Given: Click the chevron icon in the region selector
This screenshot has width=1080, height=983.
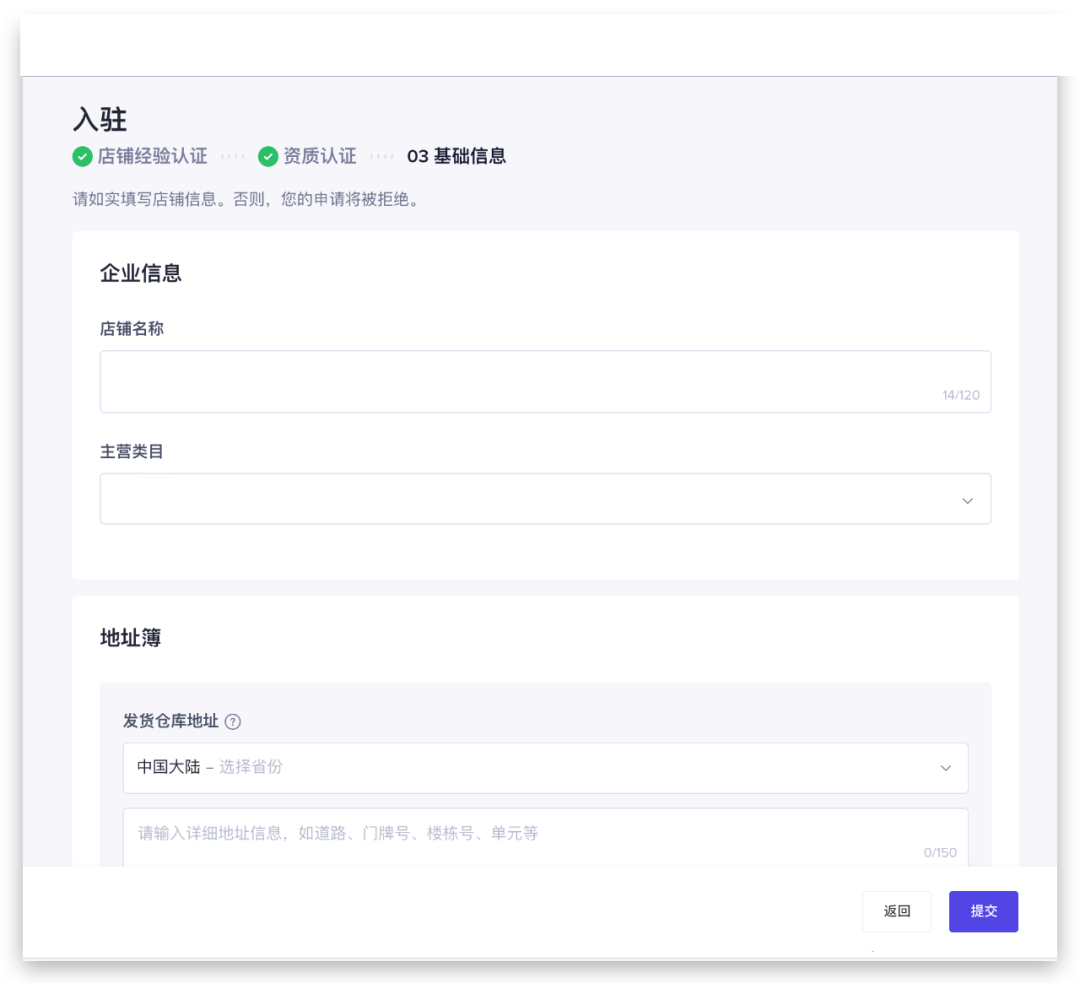Looking at the screenshot, I should pos(945,768).
